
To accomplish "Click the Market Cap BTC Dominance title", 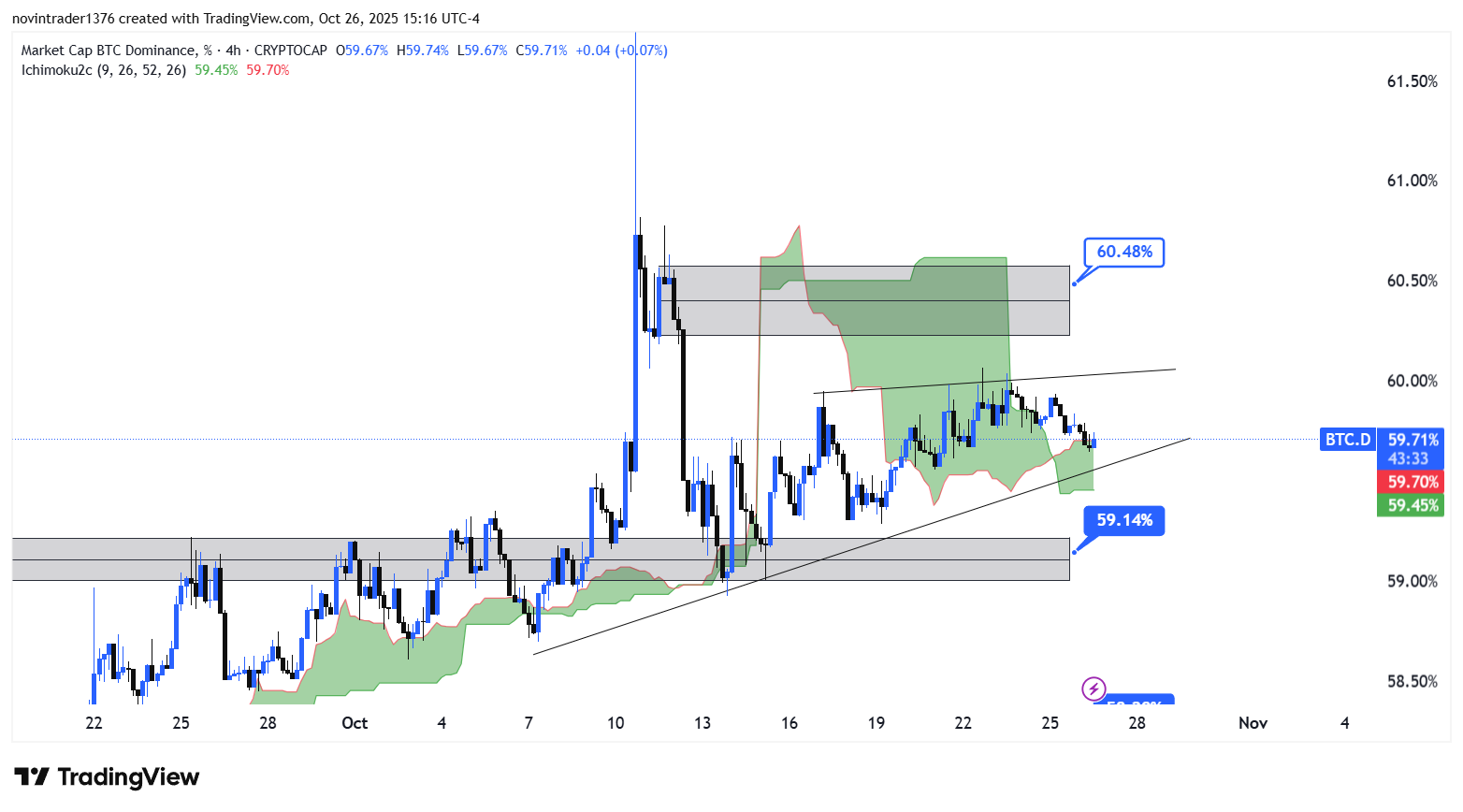I will (x=109, y=51).
